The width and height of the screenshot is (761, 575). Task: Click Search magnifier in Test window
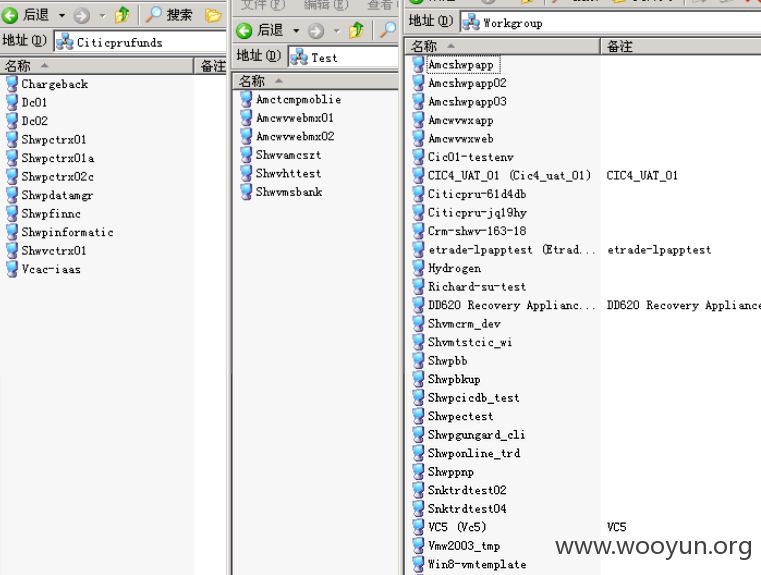pos(387,31)
